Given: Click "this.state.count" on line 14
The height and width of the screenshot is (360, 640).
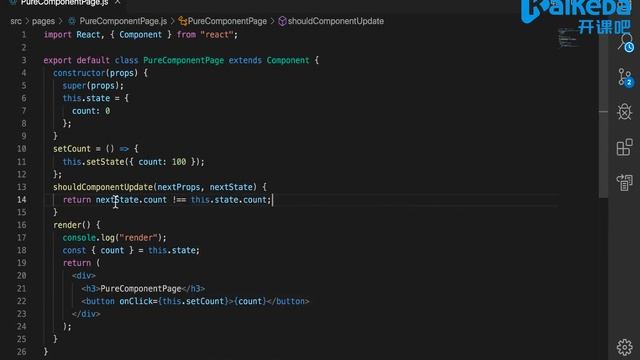Looking at the screenshot, I should coord(229,200).
